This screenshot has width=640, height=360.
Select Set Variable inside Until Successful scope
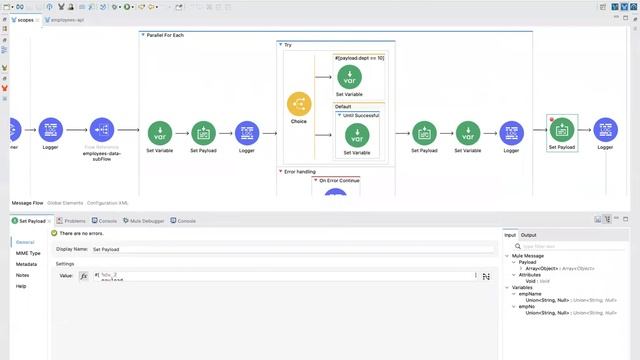tap(357, 135)
